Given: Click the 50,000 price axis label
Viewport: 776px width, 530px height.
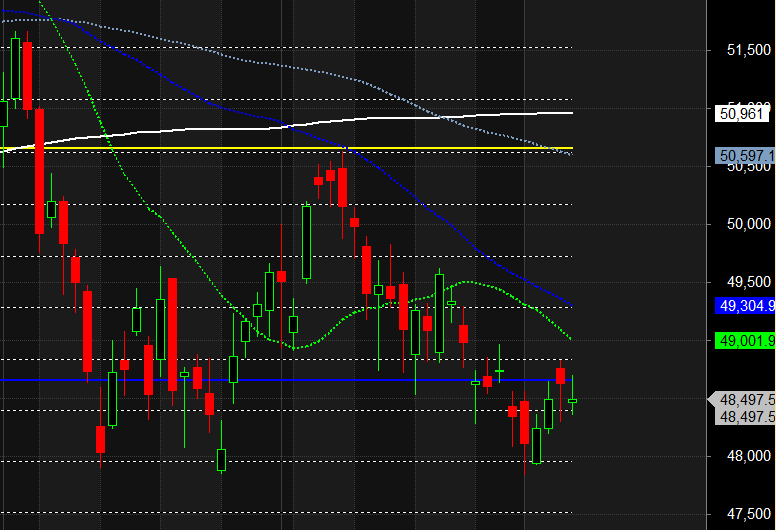Looking at the screenshot, I should point(749,224).
